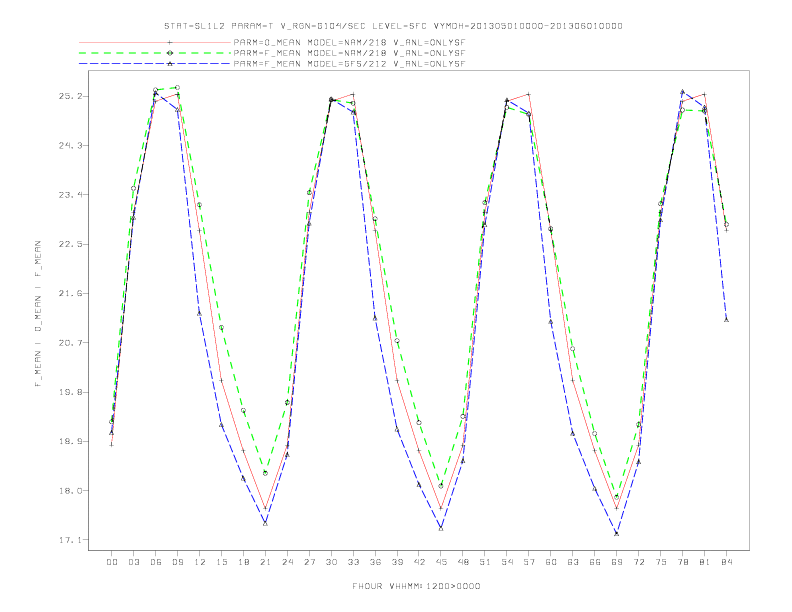Click the 84 forecast hour label
This screenshot has height=612, width=792.
pyautogui.click(x=726, y=562)
